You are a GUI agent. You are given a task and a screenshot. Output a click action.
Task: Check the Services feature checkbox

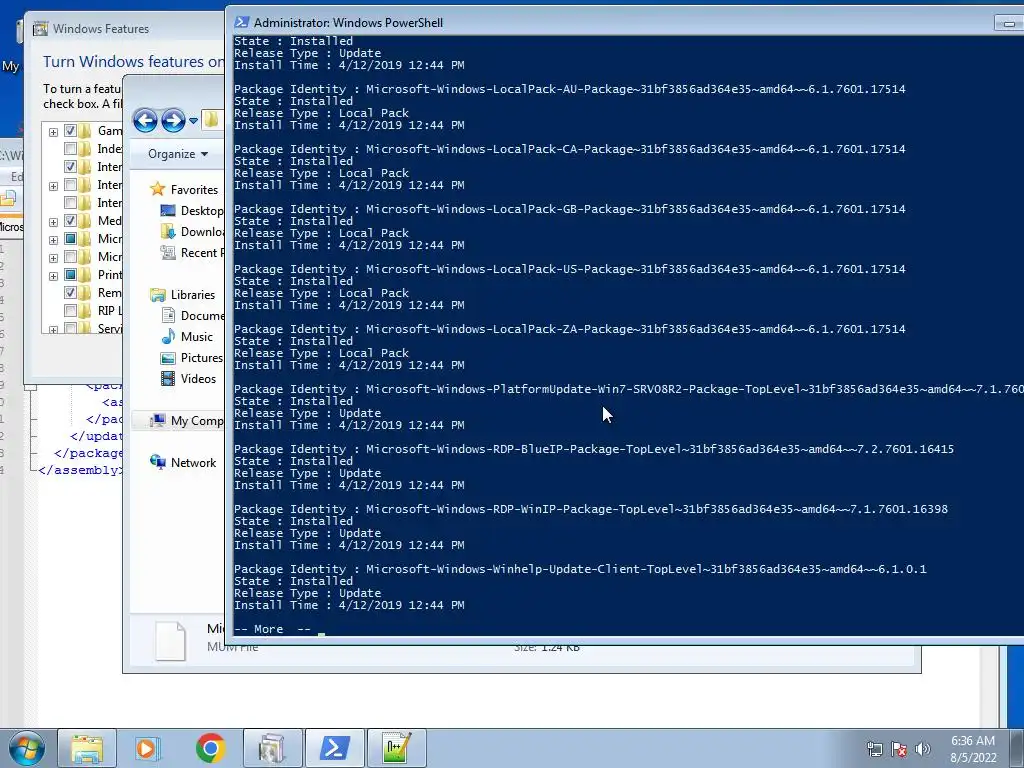pos(71,328)
